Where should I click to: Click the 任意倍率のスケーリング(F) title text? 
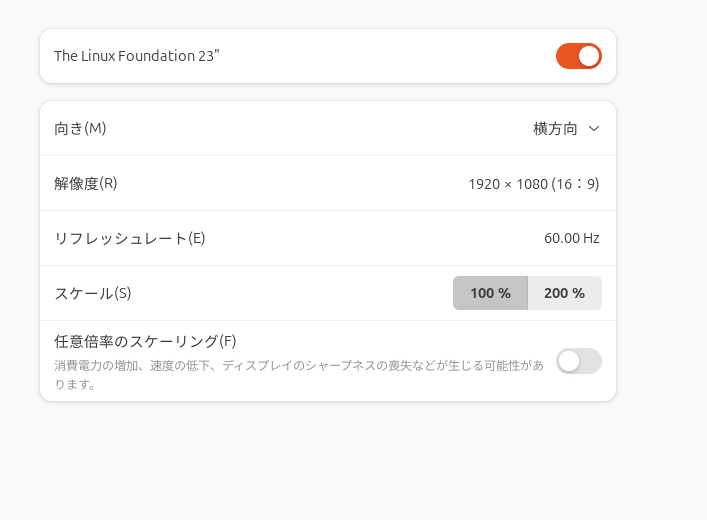(x=145, y=341)
